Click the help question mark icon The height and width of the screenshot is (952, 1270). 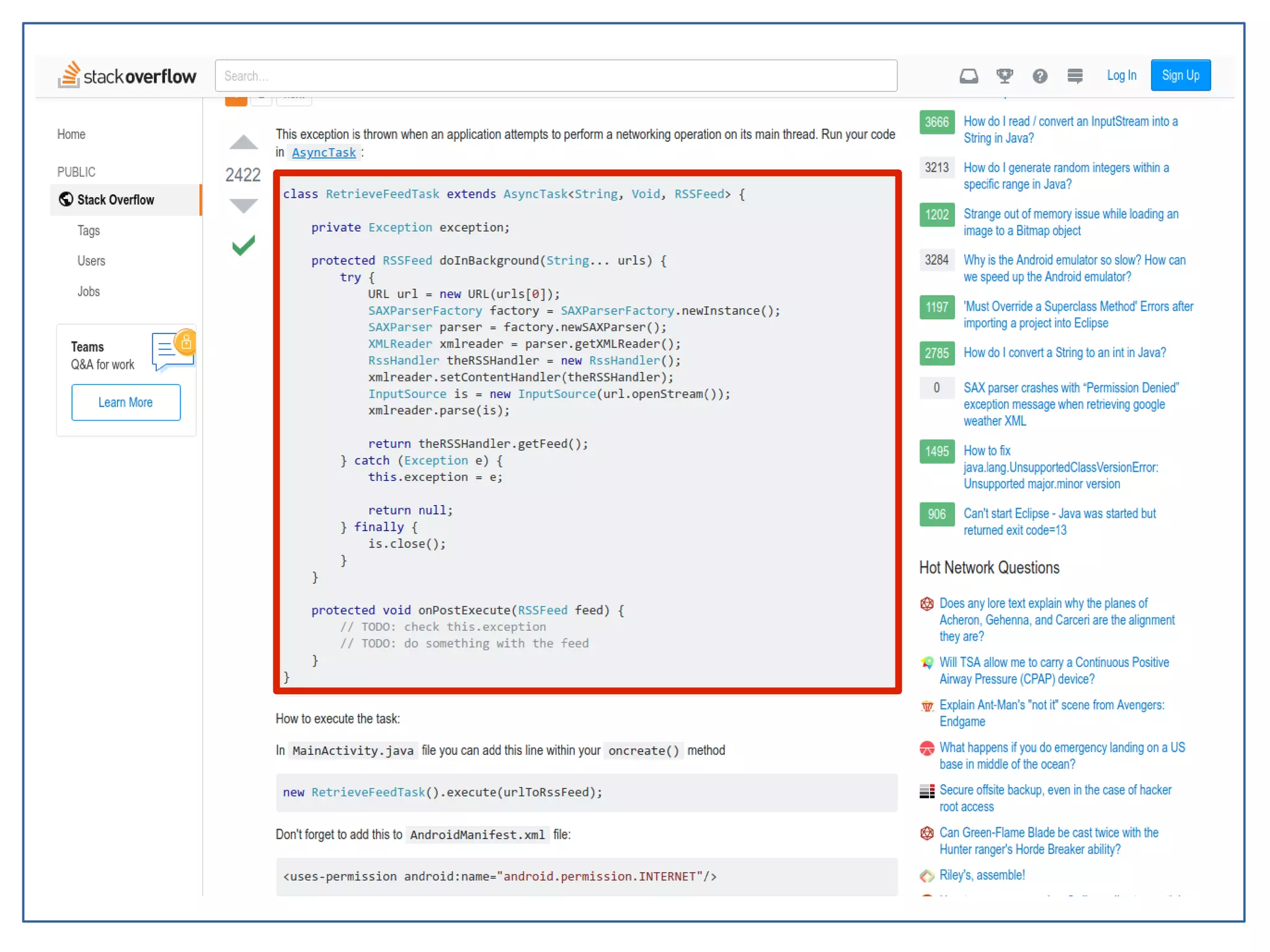[1040, 76]
